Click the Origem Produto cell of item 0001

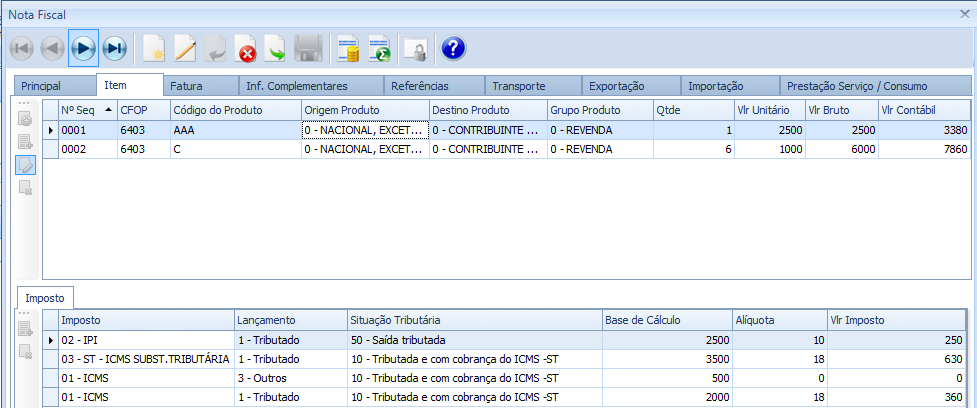tap(364, 129)
